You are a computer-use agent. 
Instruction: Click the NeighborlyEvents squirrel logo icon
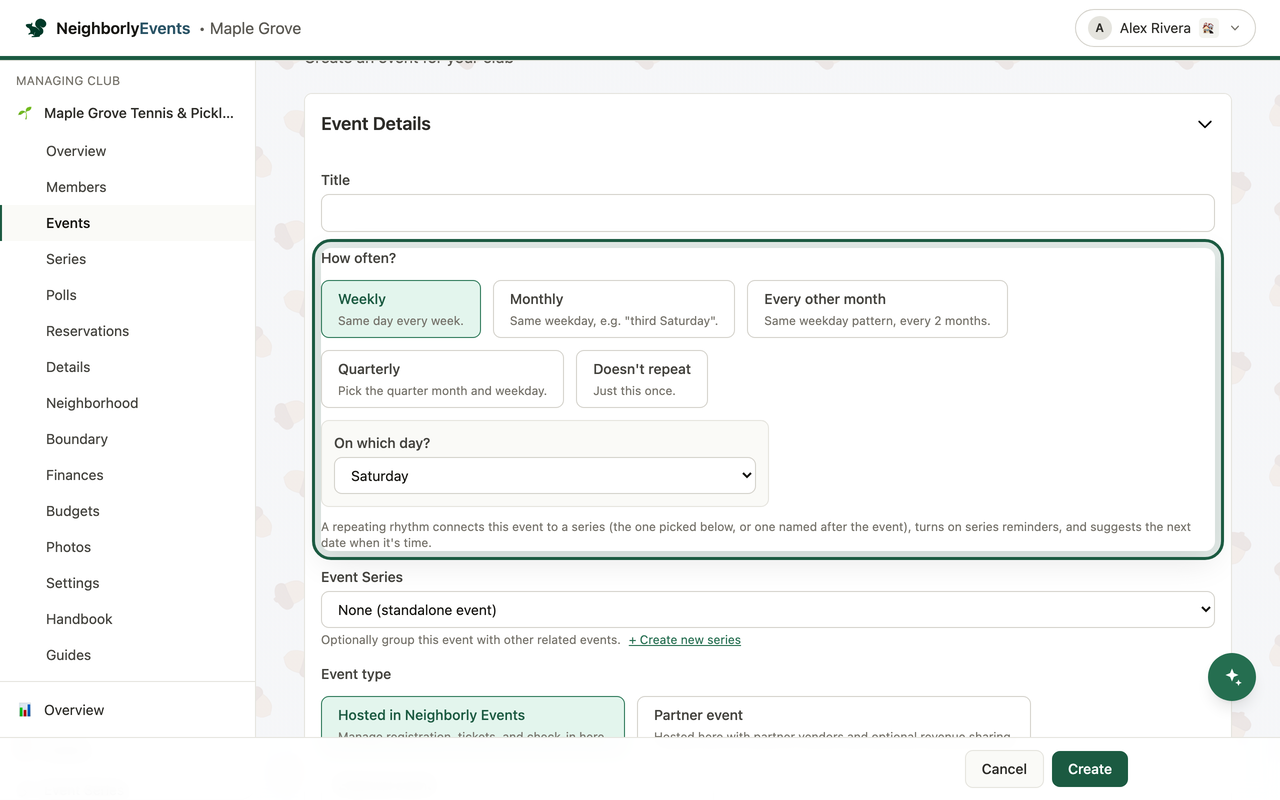(36, 28)
